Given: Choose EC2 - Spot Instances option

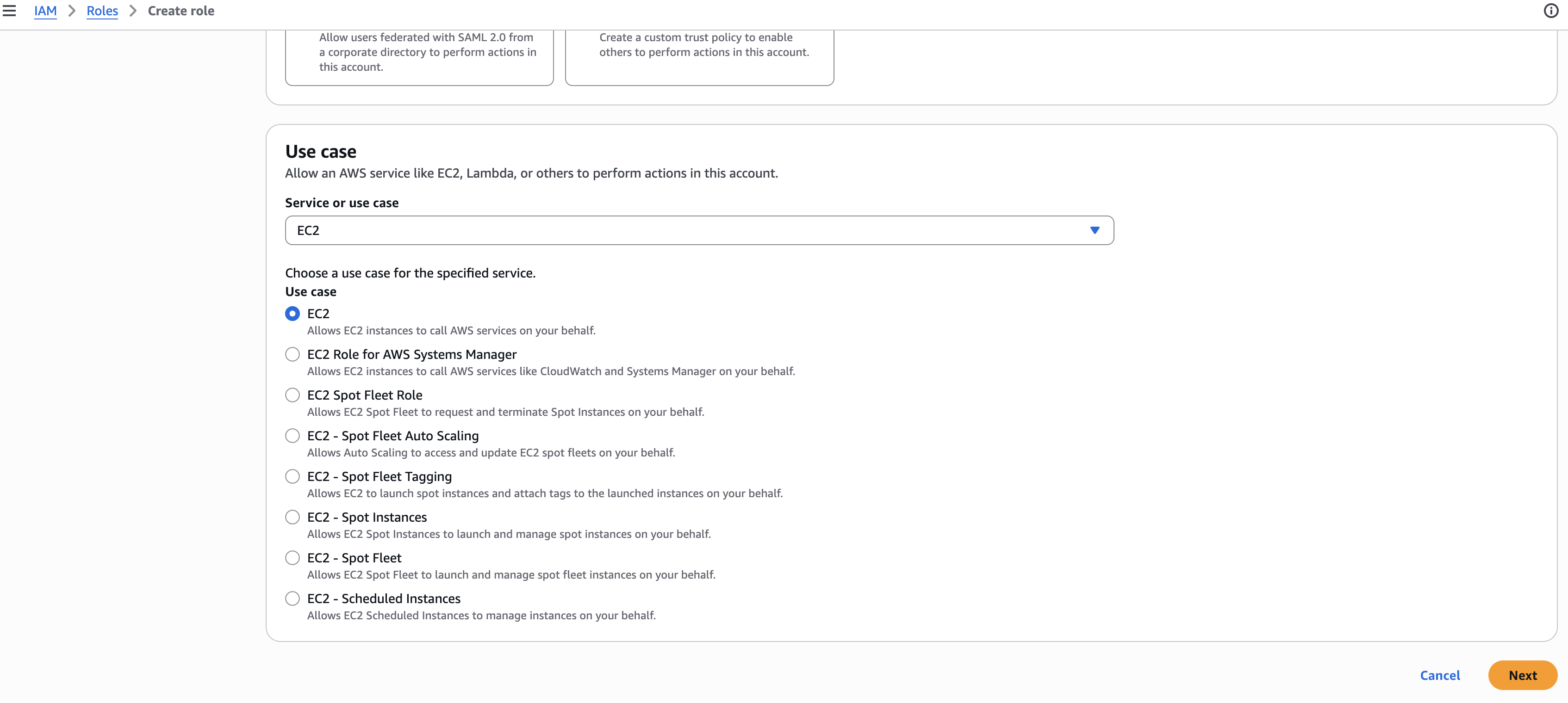Looking at the screenshot, I should [292, 518].
